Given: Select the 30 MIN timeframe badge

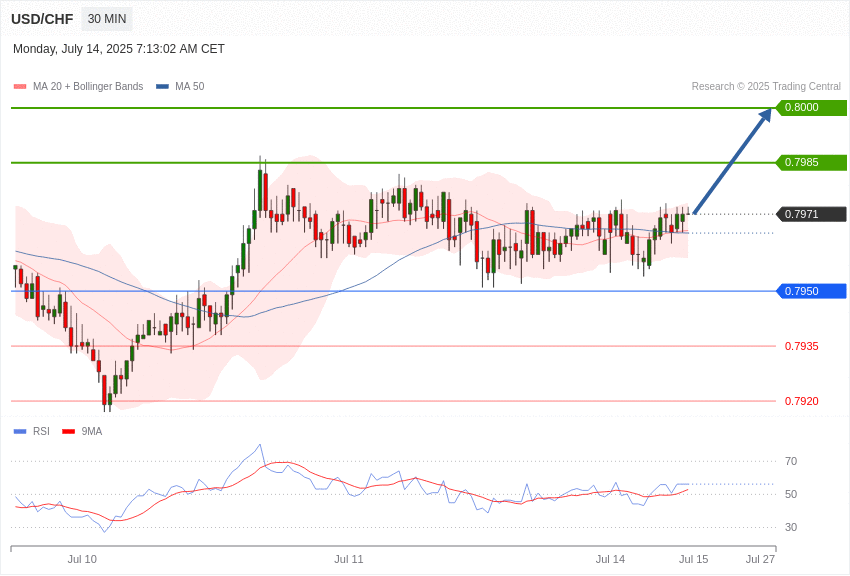Looking at the screenshot, I should pyautogui.click(x=107, y=19).
